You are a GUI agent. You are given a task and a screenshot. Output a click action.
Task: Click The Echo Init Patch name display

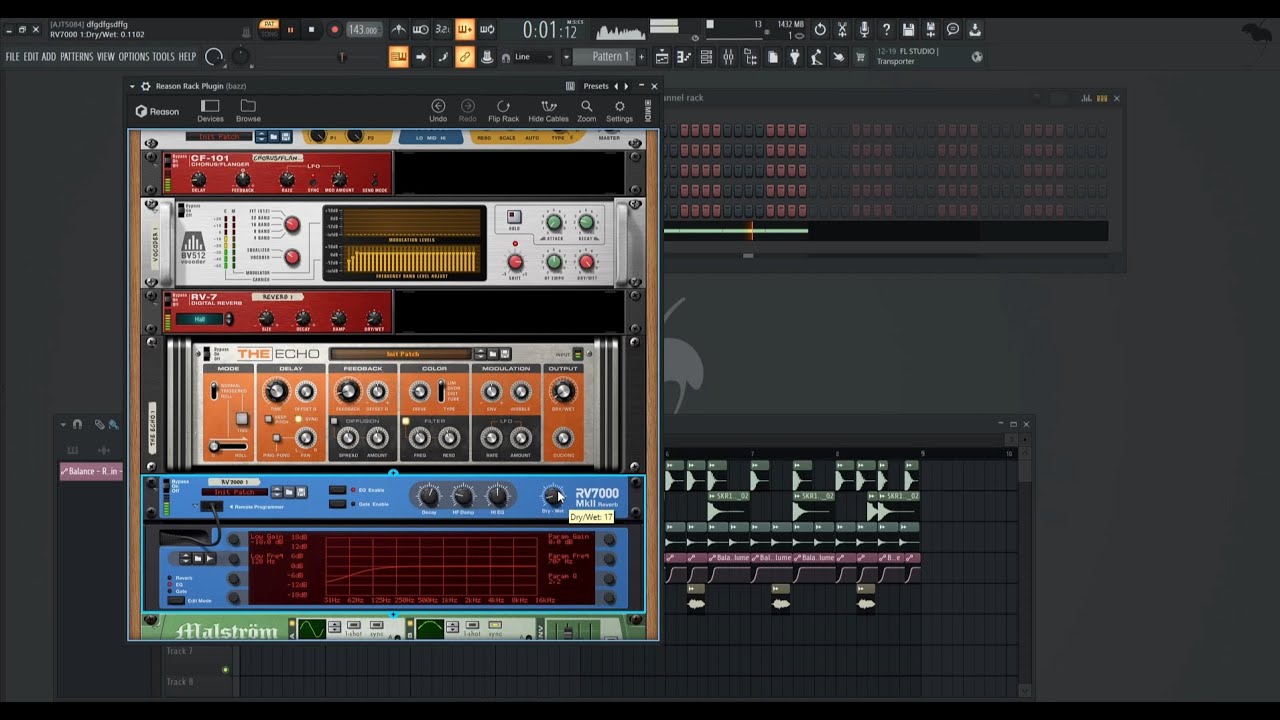pyautogui.click(x=402, y=354)
